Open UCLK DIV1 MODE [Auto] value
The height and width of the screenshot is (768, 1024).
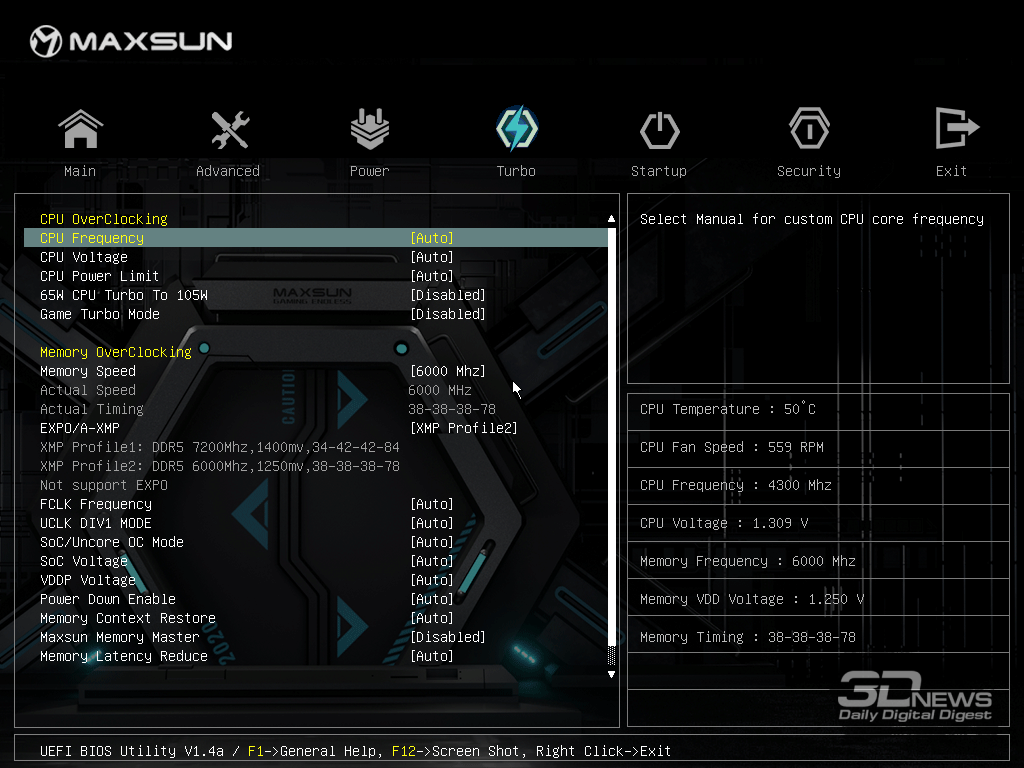(x=432, y=523)
